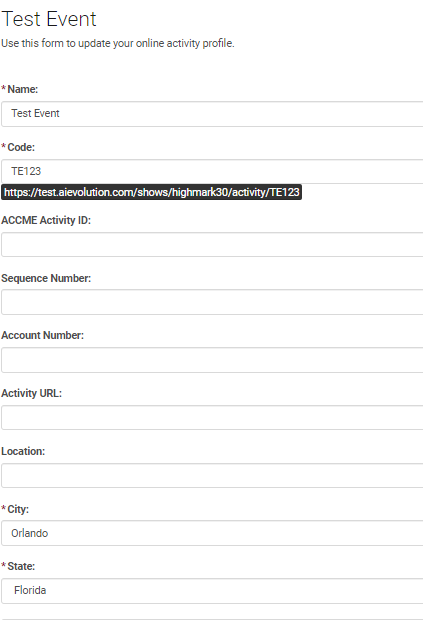The width and height of the screenshot is (423, 620).
Task: Click the Name input field
Action: tap(212, 114)
